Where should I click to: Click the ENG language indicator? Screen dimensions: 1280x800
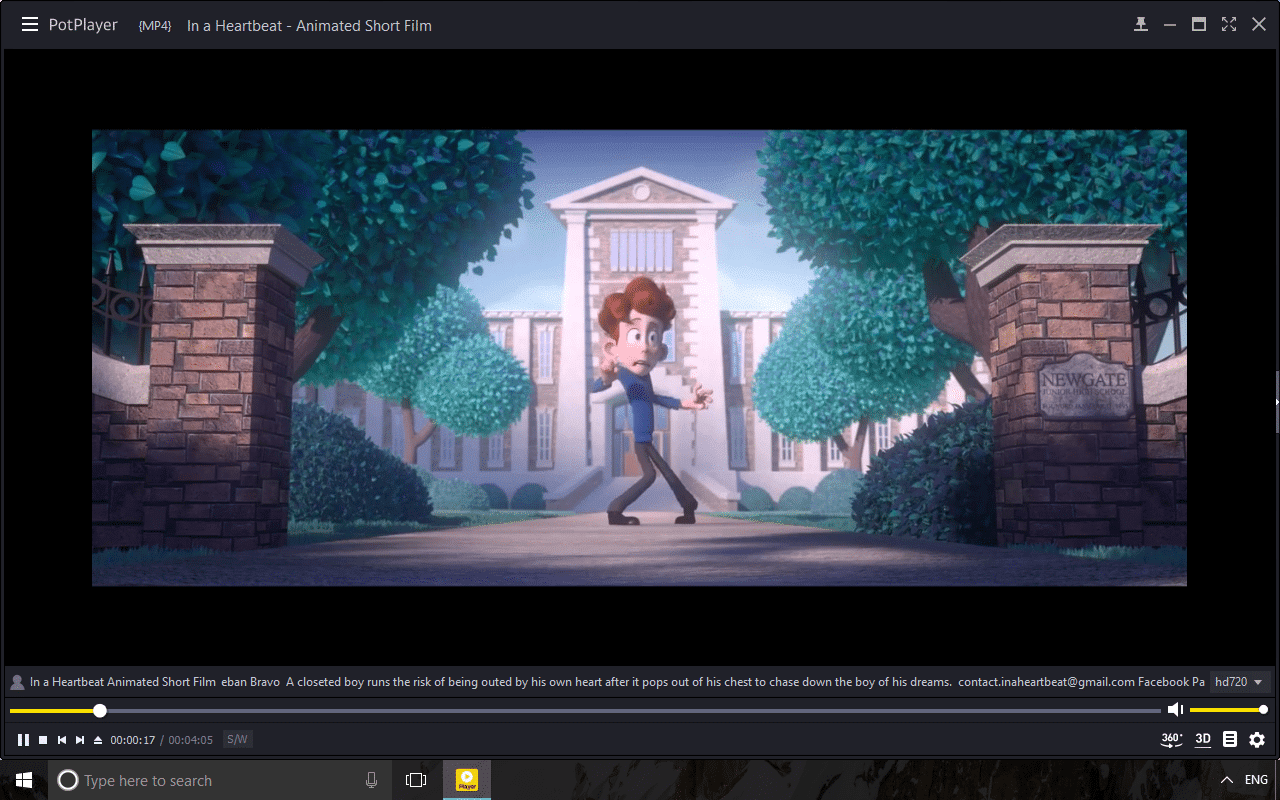point(1256,780)
